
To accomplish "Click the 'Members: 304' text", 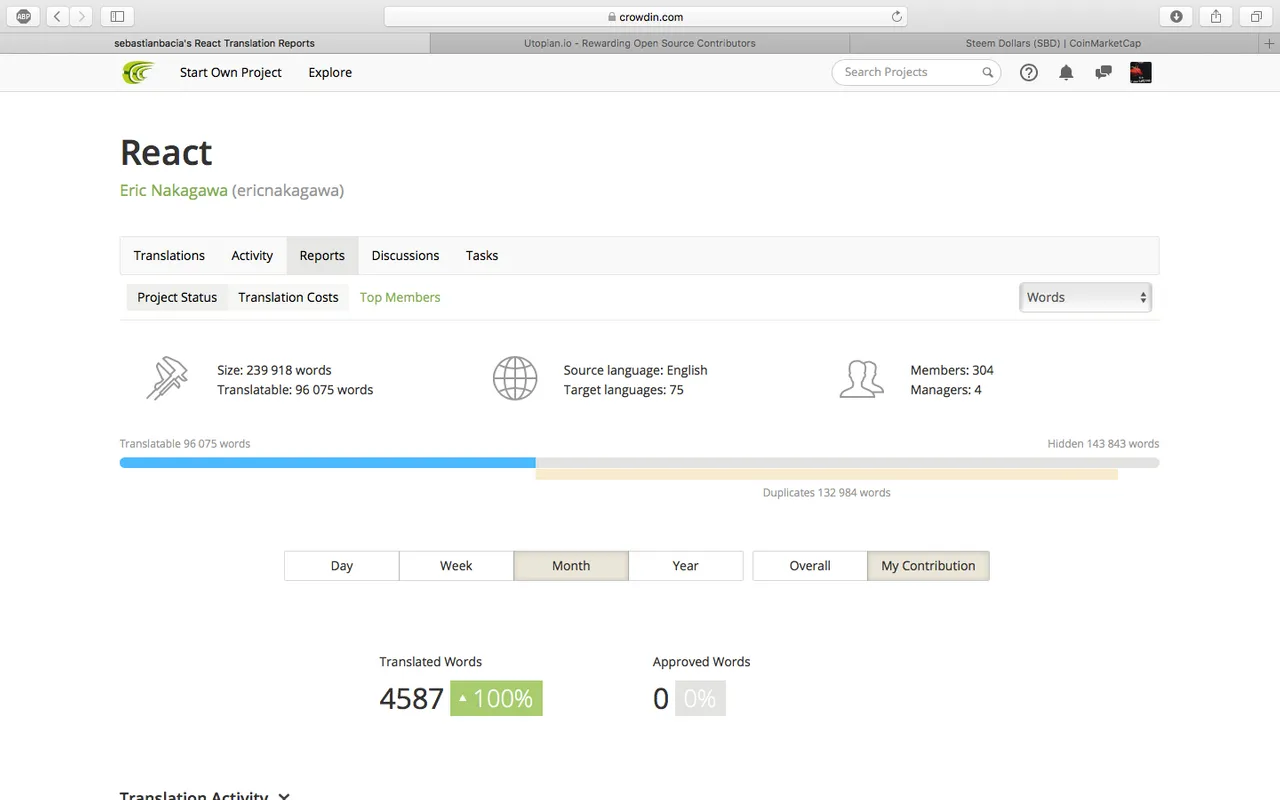I will pyautogui.click(x=952, y=370).
